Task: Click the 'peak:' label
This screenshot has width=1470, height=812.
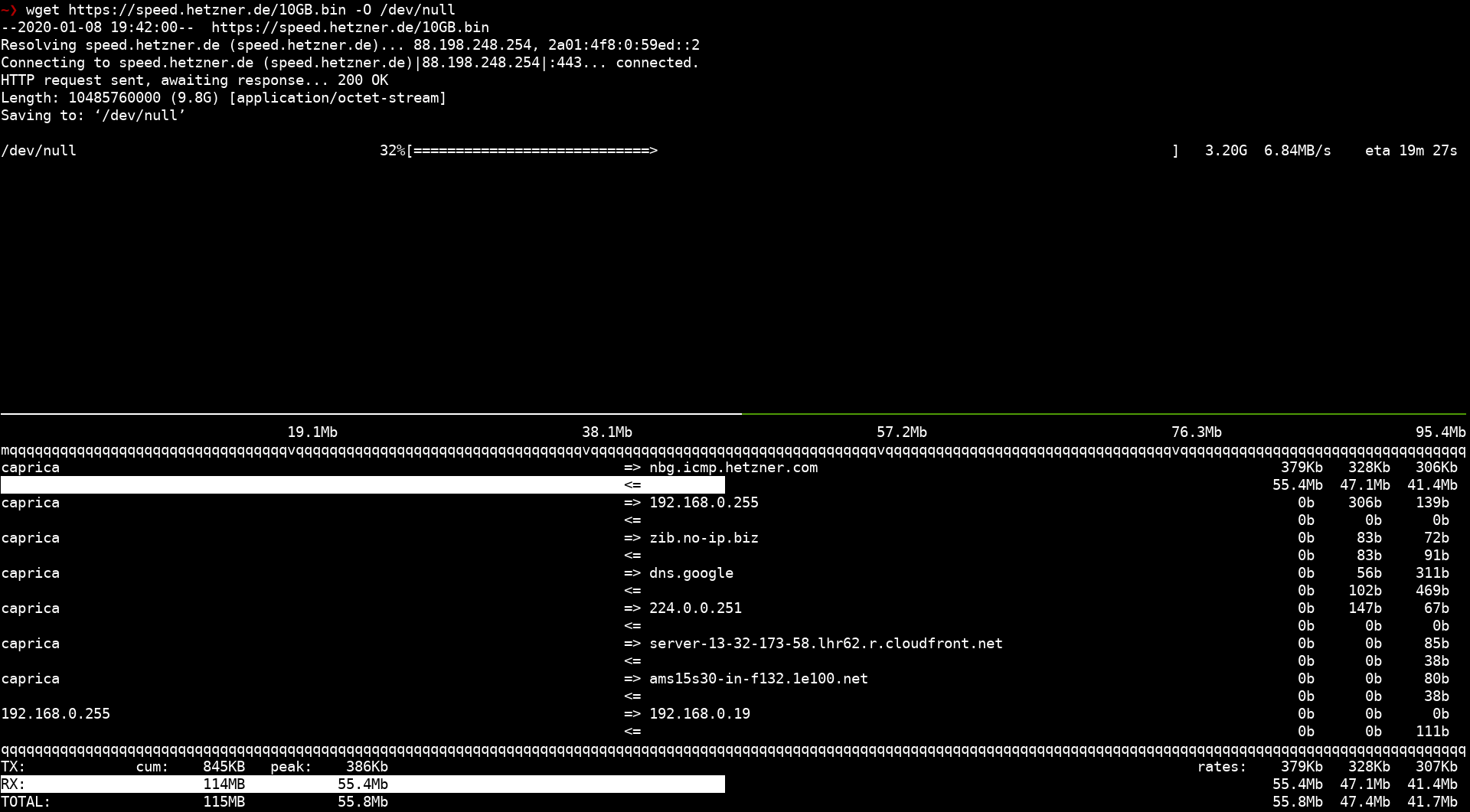Action: [291, 767]
